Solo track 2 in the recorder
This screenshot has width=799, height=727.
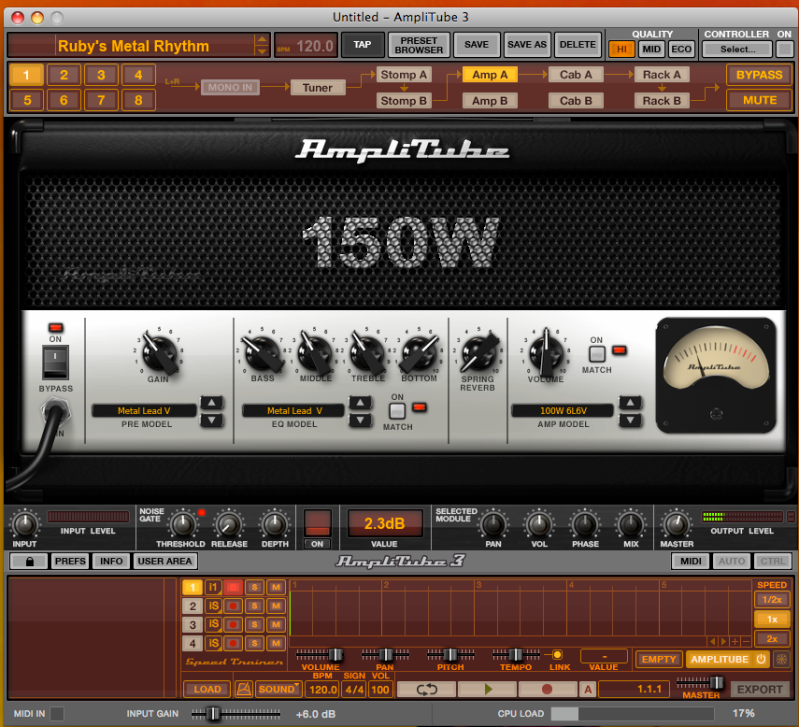(x=254, y=606)
